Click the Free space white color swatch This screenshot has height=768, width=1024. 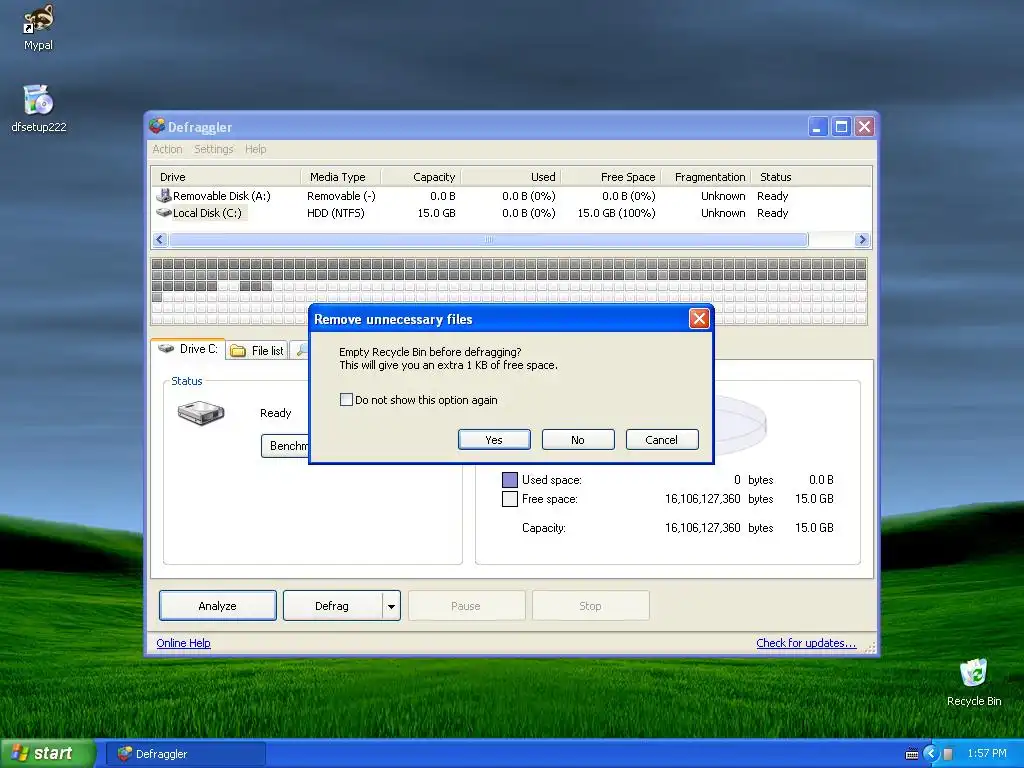[509, 500]
